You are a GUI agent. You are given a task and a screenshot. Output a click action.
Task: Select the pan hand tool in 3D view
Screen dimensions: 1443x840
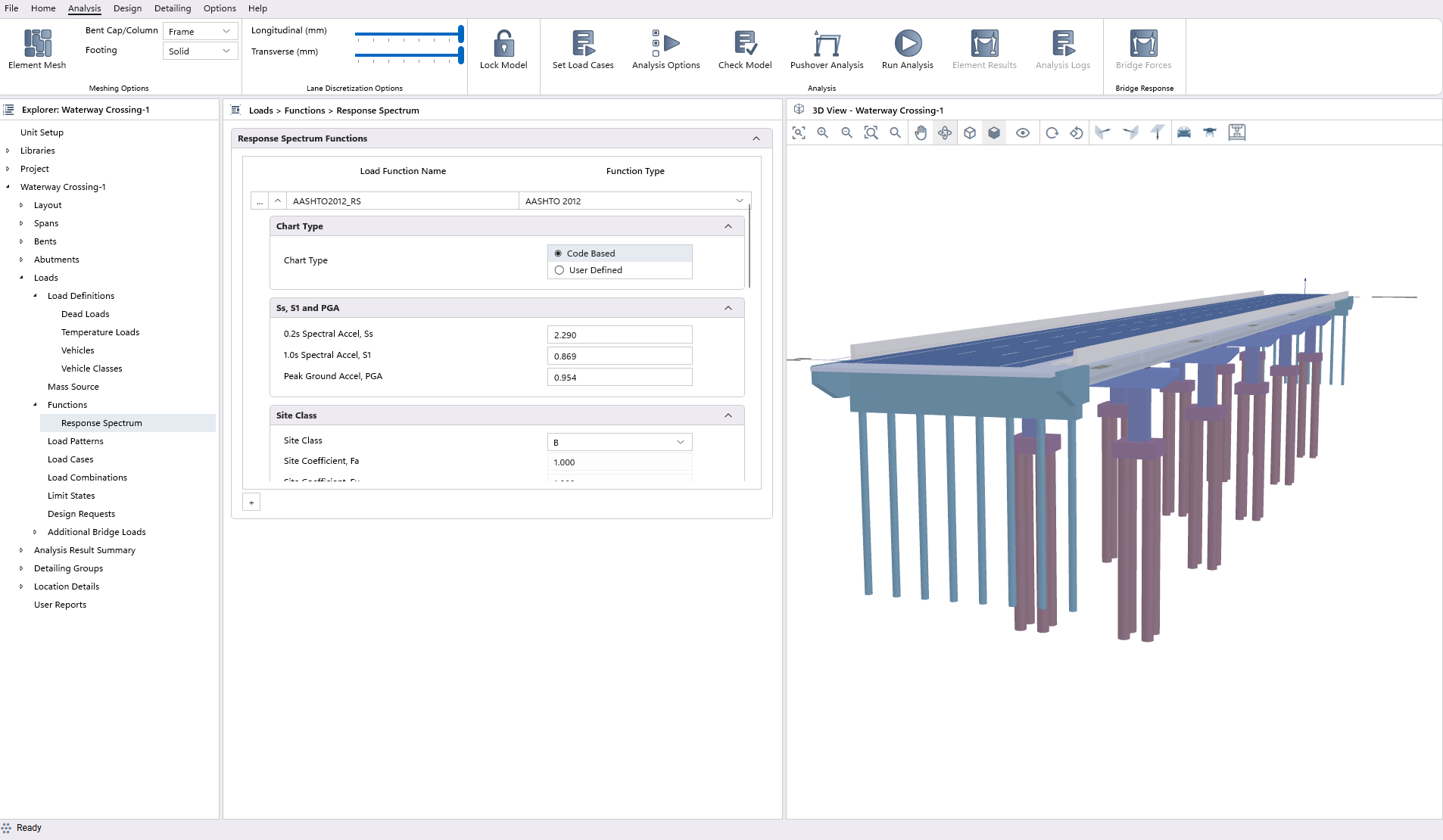pos(921,133)
